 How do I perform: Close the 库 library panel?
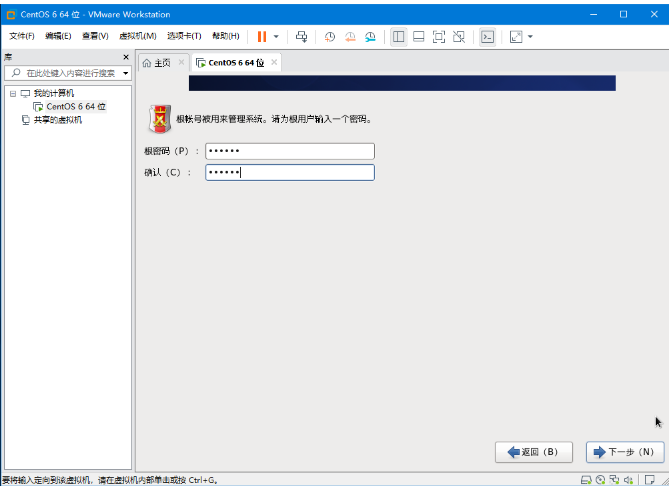click(x=126, y=57)
